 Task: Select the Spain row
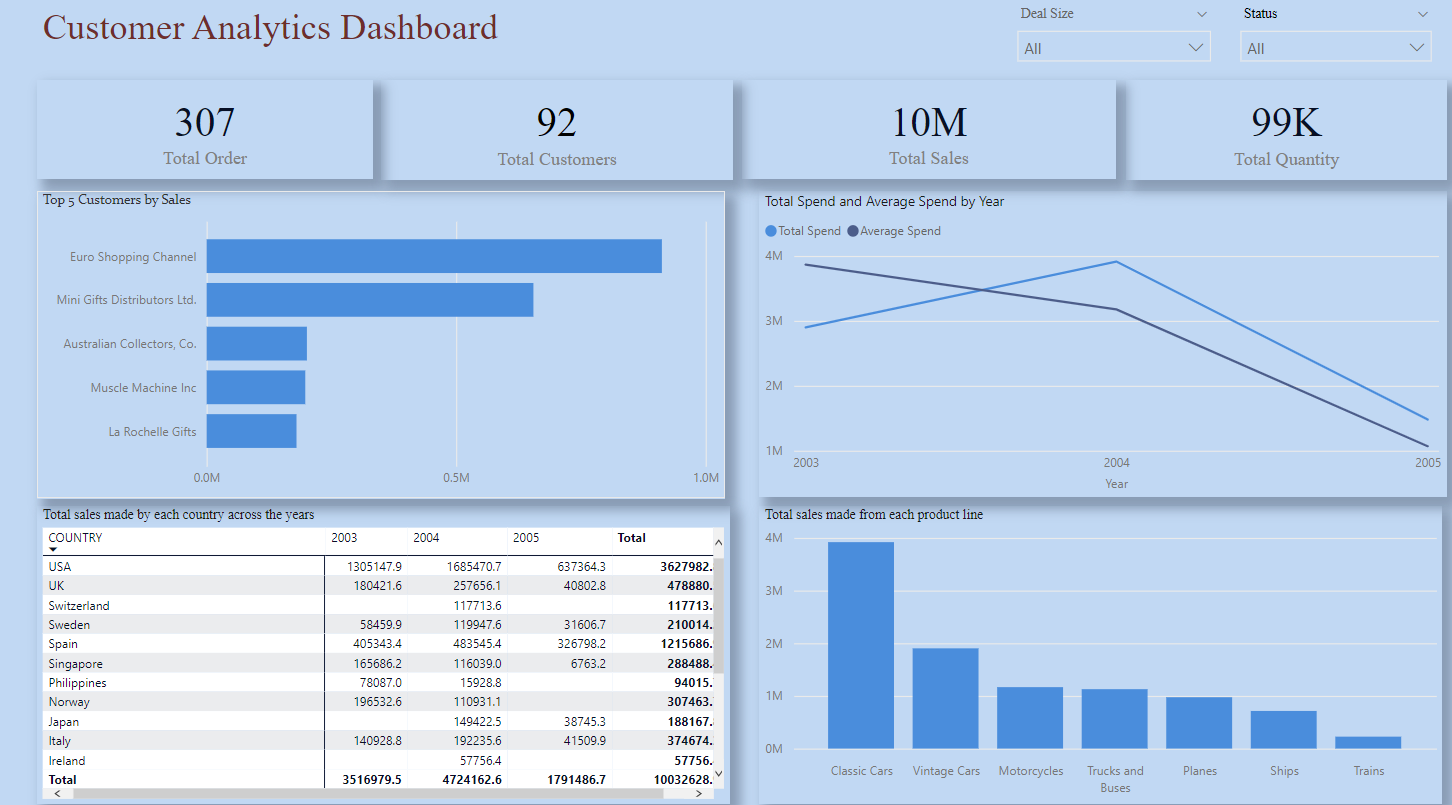click(378, 644)
